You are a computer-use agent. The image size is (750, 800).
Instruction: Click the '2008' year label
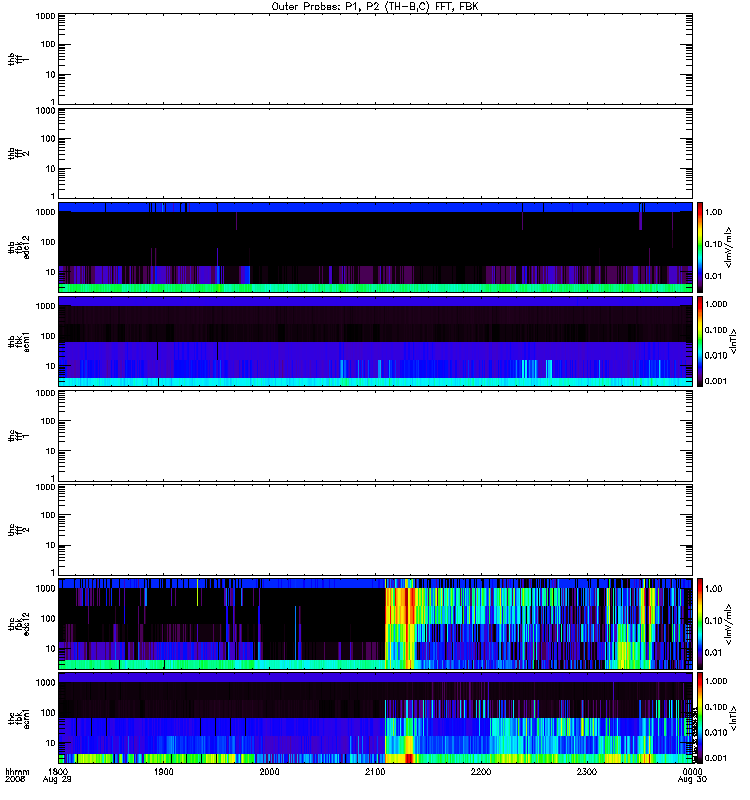click(15, 780)
